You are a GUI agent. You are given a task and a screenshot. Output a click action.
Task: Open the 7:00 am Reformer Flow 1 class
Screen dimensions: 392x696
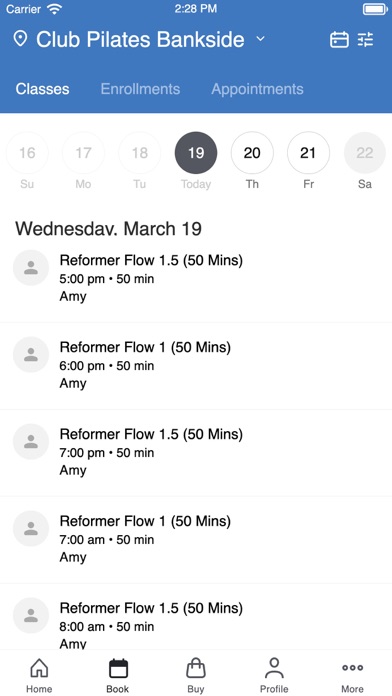pyautogui.click(x=196, y=540)
